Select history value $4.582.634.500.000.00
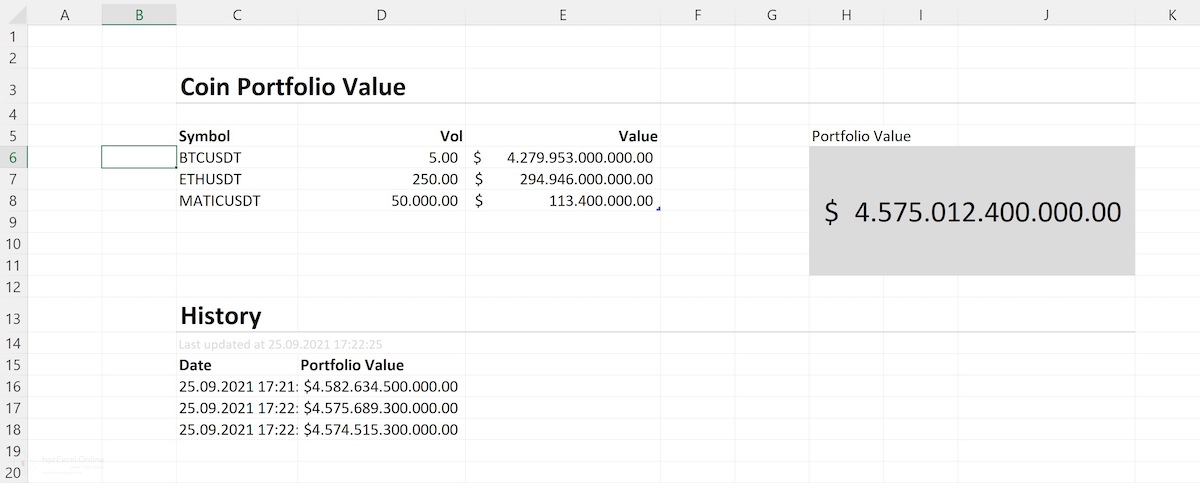 [381, 386]
